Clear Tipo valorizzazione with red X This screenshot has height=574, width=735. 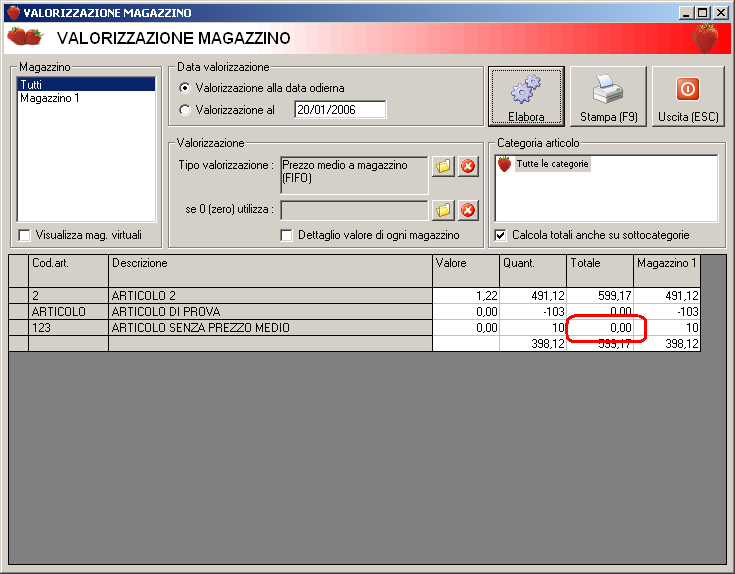click(468, 166)
